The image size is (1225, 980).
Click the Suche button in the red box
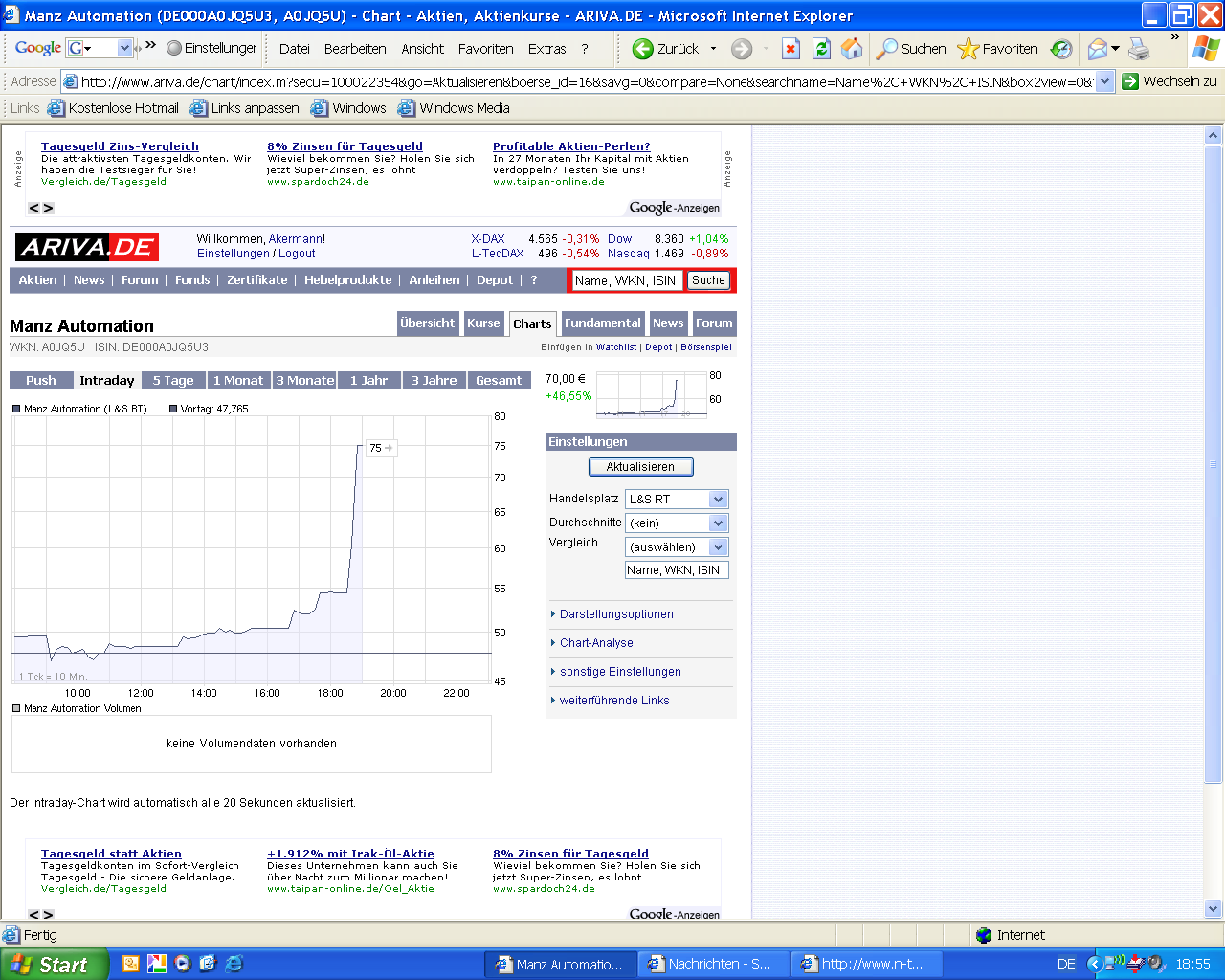coord(708,280)
